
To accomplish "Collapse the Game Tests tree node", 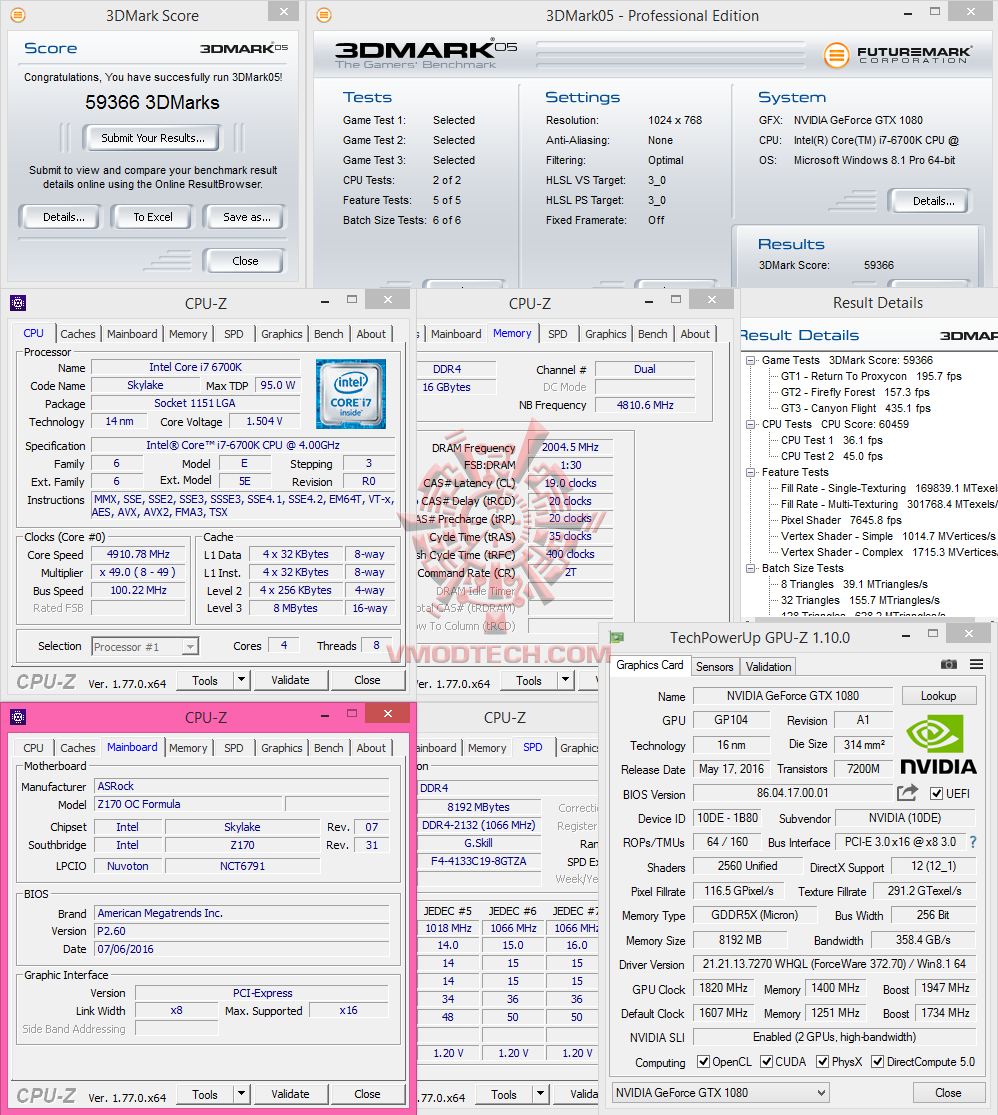I will coord(750,361).
